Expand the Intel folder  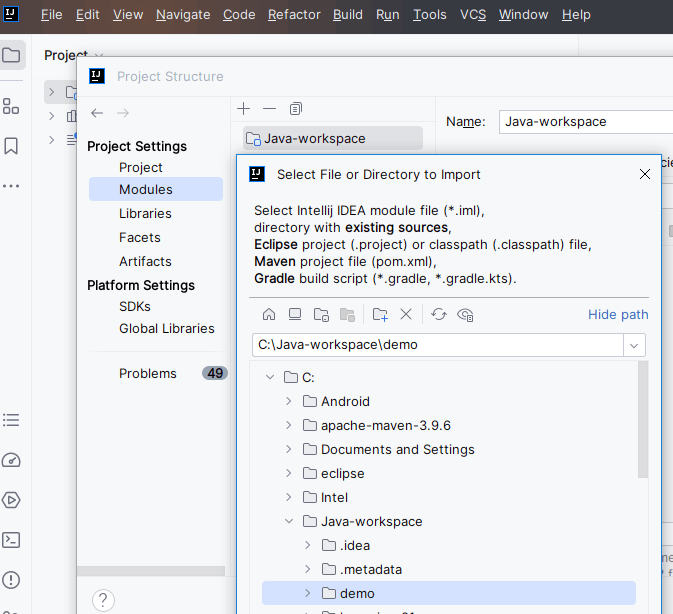[x=289, y=498]
